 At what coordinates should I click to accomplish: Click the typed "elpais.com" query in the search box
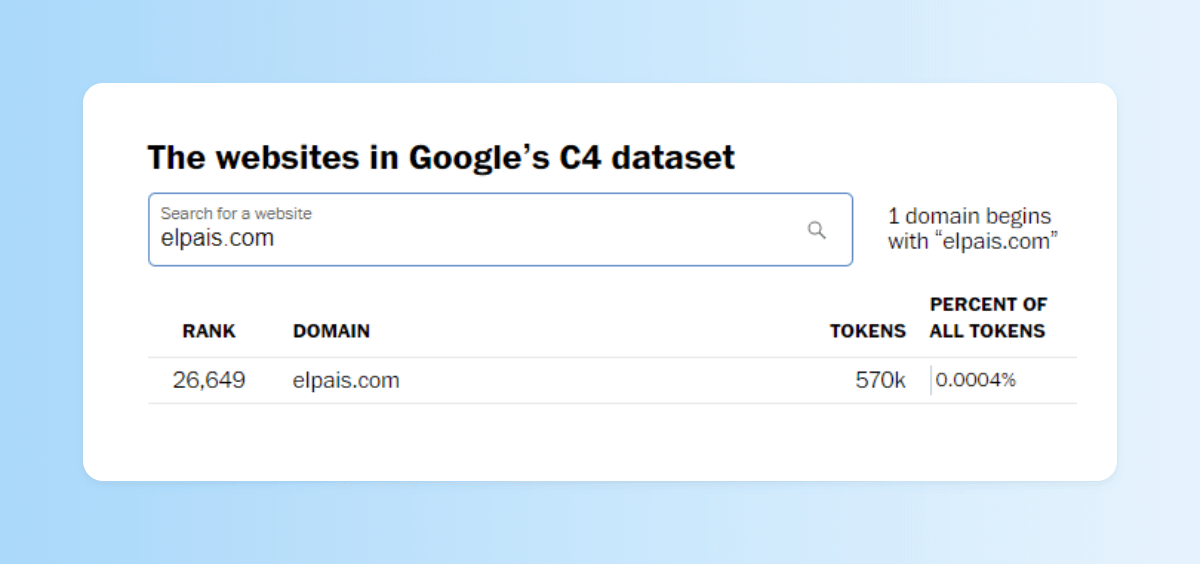pos(217,239)
